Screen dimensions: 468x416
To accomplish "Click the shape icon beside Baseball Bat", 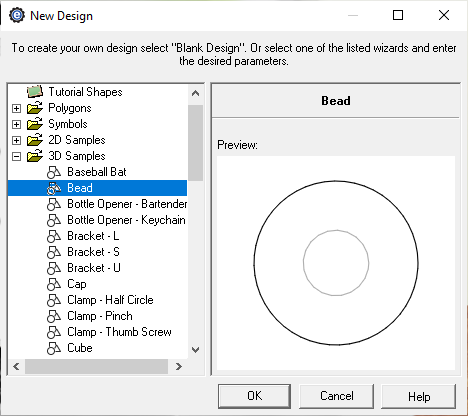I will tap(54, 172).
